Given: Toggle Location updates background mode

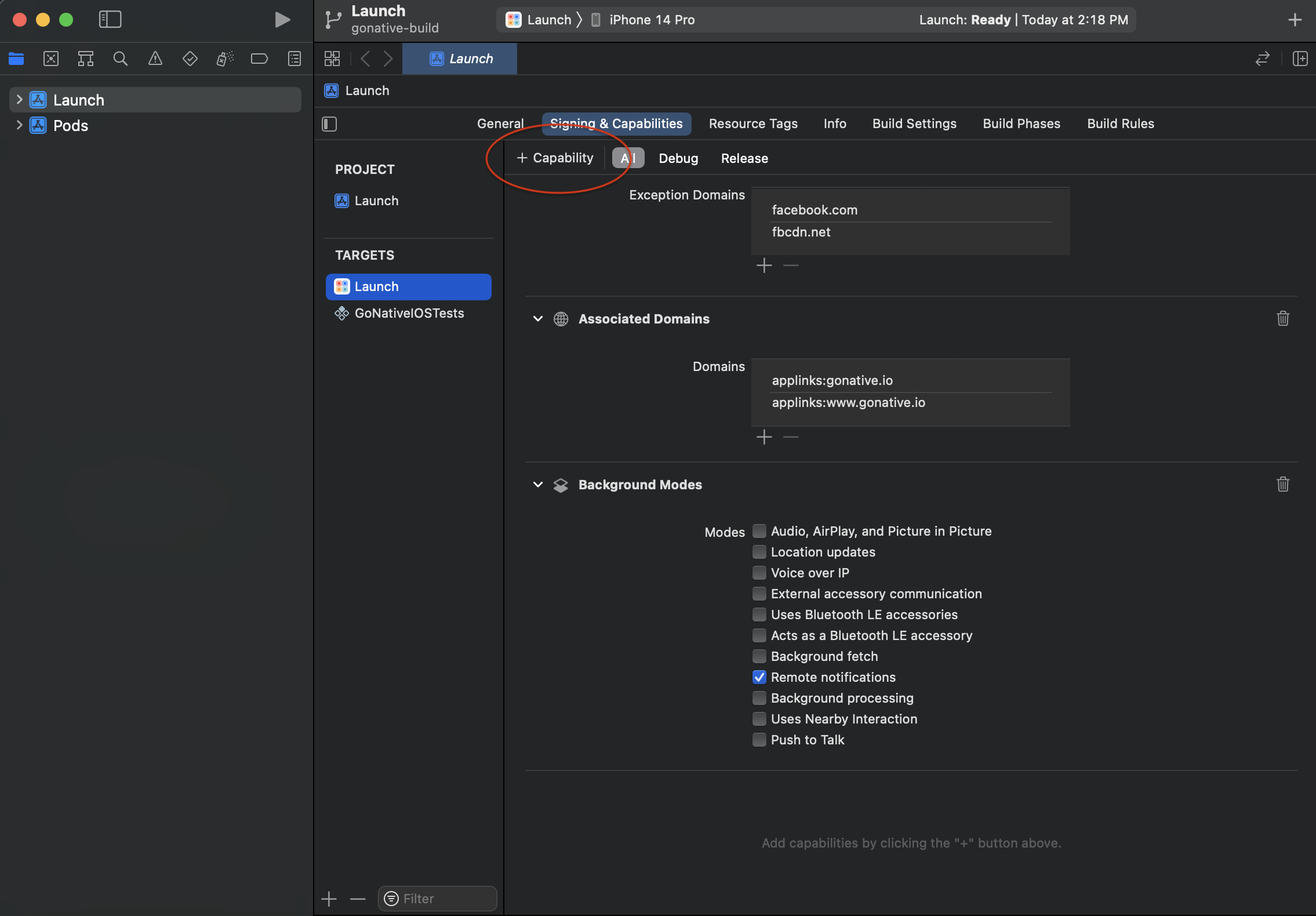Looking at the screenshot, I should pyautogui.click(x=758, y=551).
